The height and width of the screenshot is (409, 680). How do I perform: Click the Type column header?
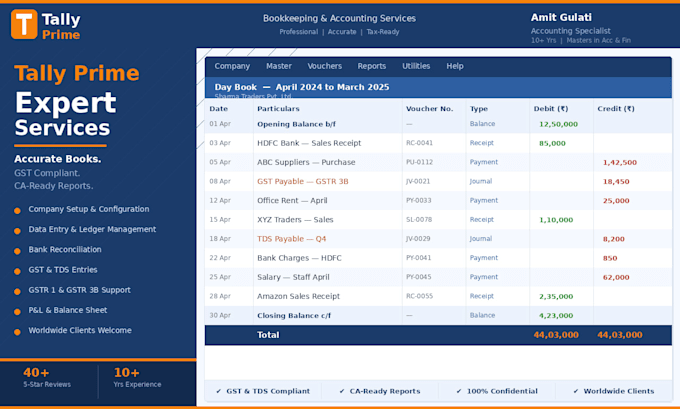point(479,108)
